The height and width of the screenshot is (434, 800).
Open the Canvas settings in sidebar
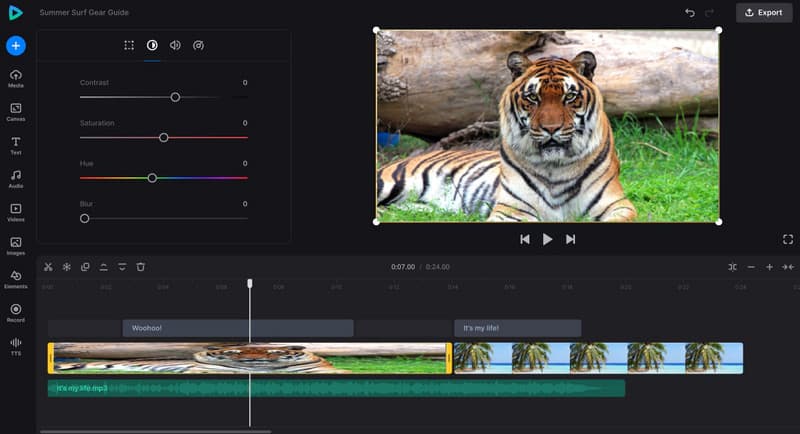[x=16, y=111]
